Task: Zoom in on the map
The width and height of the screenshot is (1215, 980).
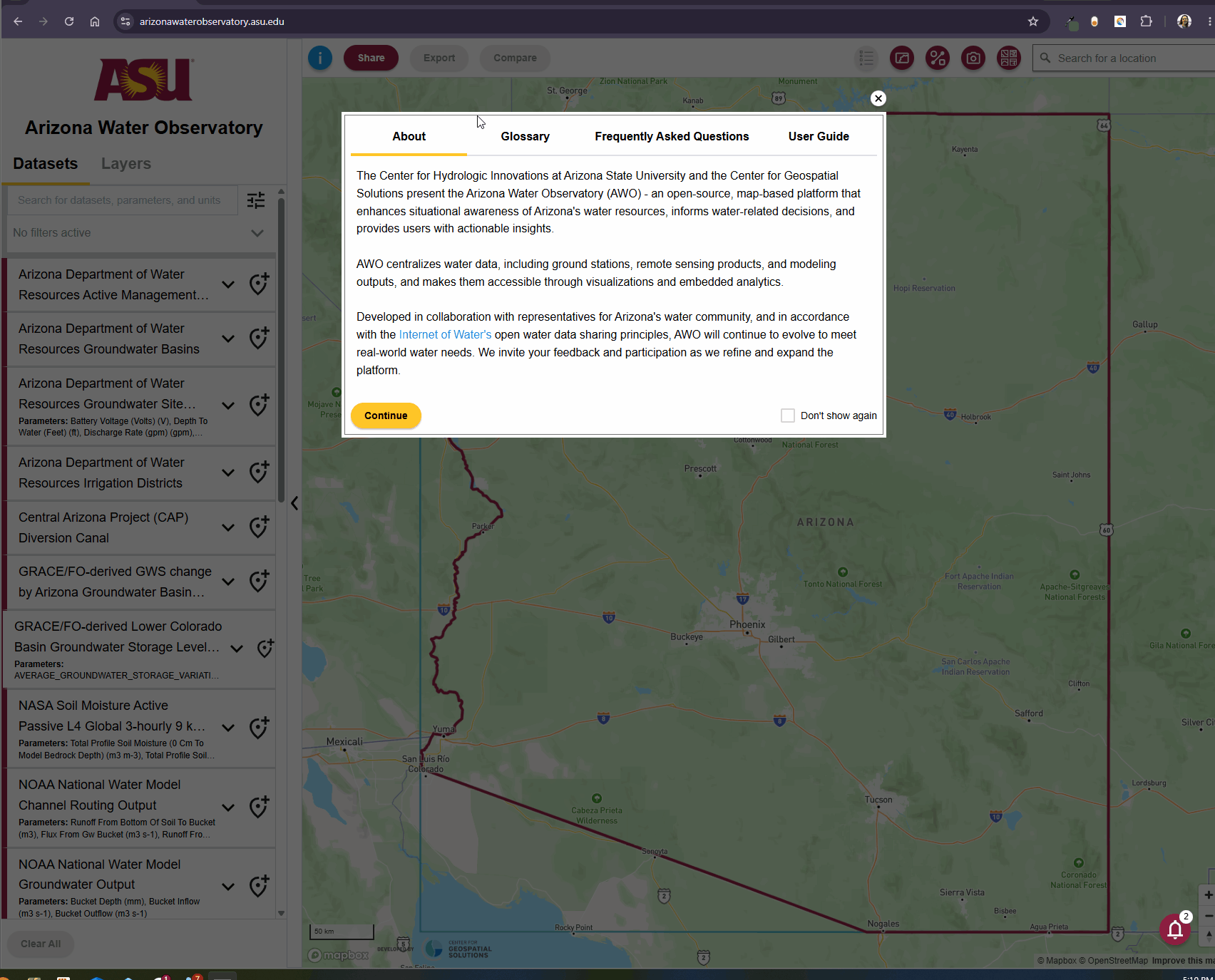Action: pos(1208,894)
